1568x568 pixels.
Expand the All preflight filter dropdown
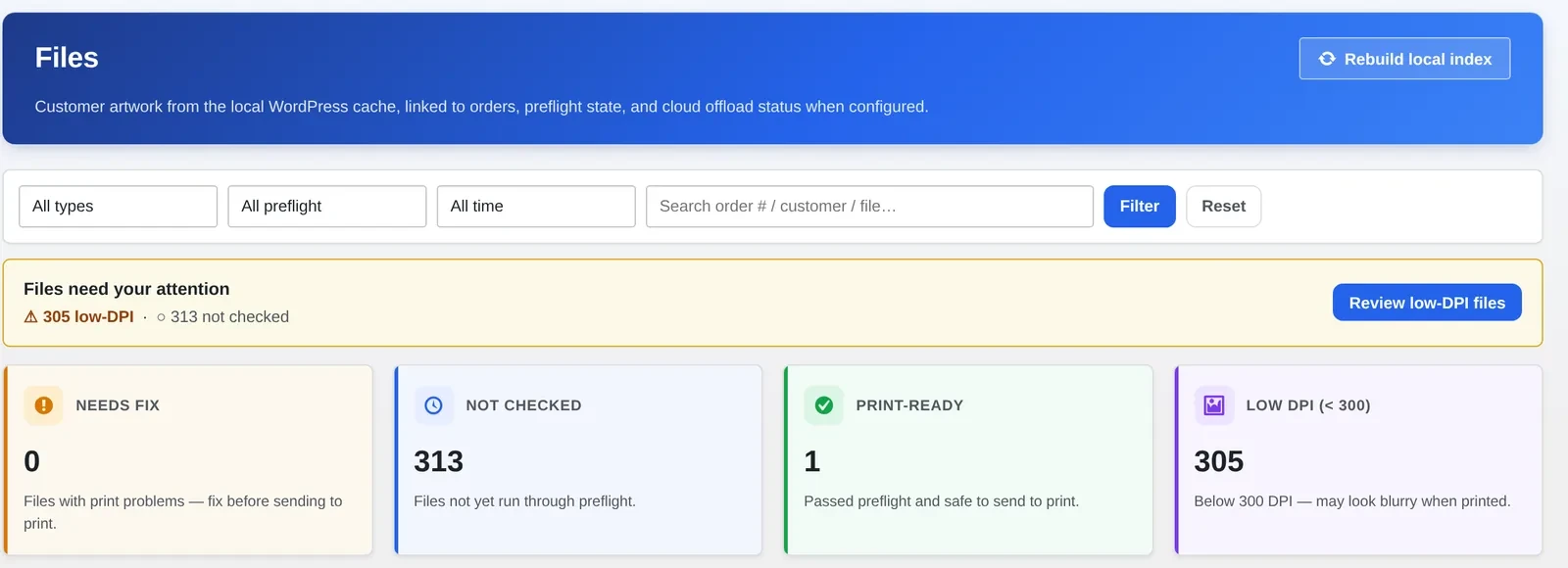click(327, 207)
